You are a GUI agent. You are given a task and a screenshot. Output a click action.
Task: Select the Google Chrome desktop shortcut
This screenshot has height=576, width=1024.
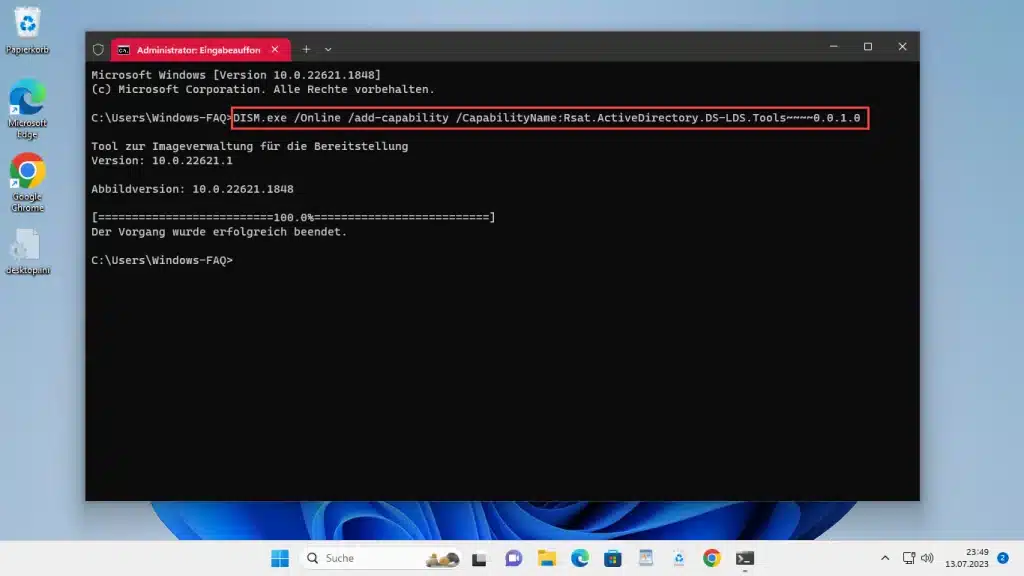pos(27,182)
